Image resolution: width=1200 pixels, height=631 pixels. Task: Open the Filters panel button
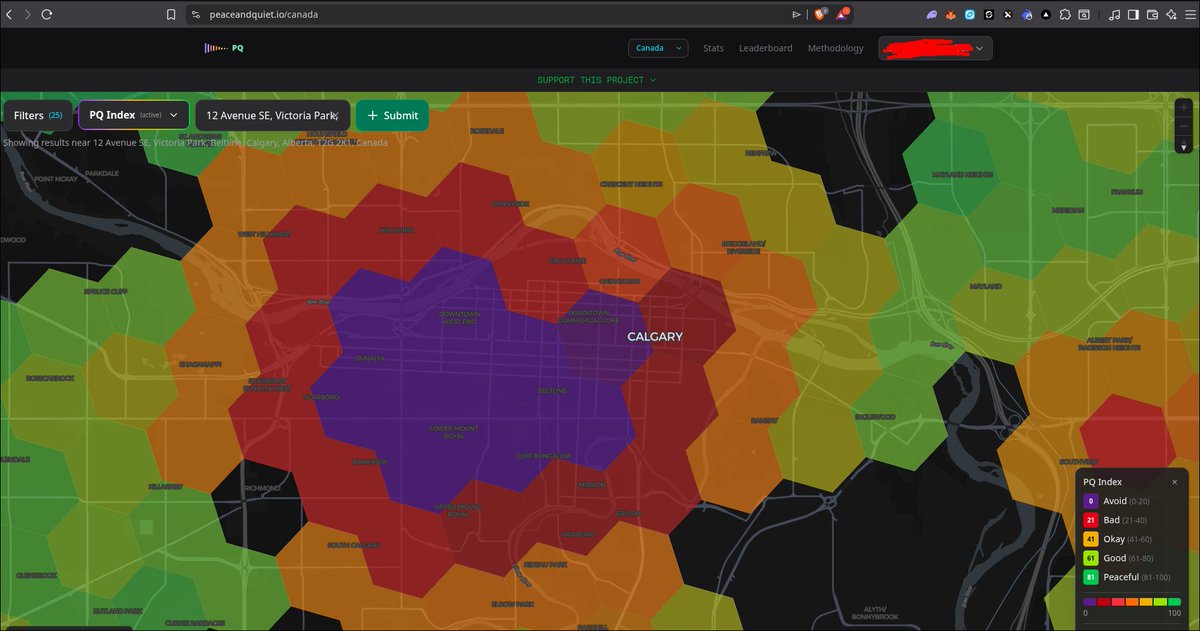[x=38, y=115]
